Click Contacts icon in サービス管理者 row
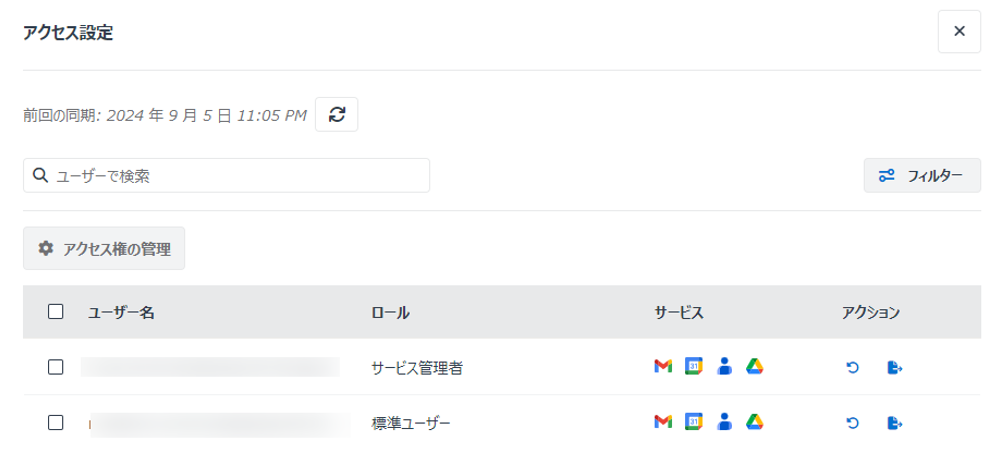Viewport: 997px width, 455px height. [x=725, y=367]
